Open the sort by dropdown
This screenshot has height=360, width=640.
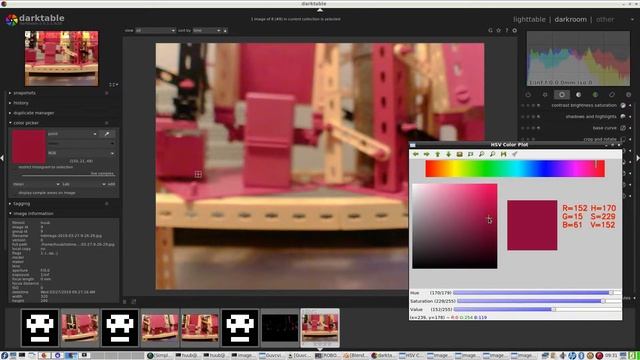tap(207, 31)
